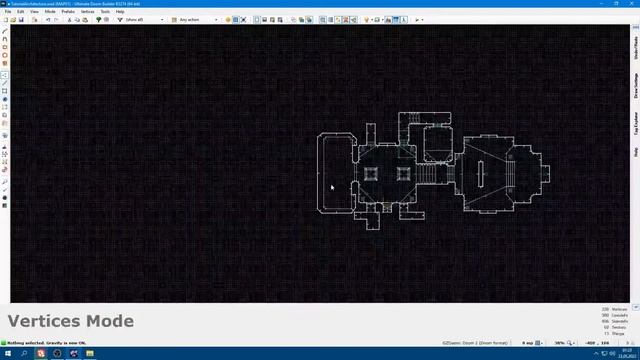Select the Draw Rectangle tool

[5, 47]
